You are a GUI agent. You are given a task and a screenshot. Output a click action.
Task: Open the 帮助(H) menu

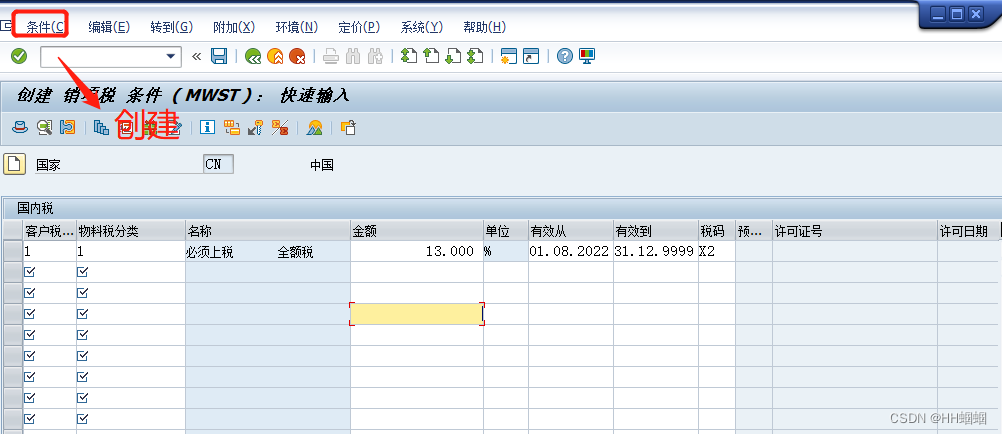pos(484,27)
